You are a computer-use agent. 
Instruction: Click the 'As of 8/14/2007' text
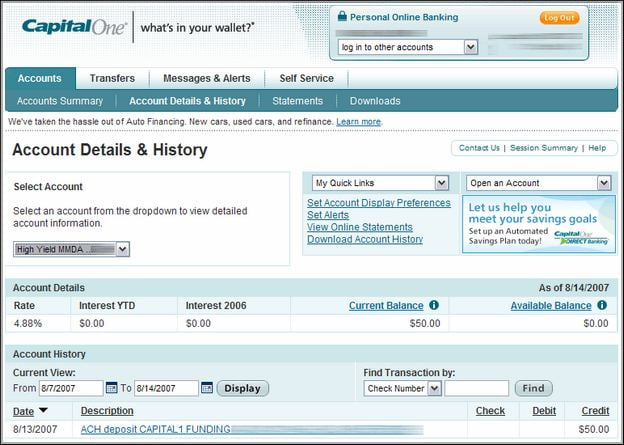pos(574,288)
